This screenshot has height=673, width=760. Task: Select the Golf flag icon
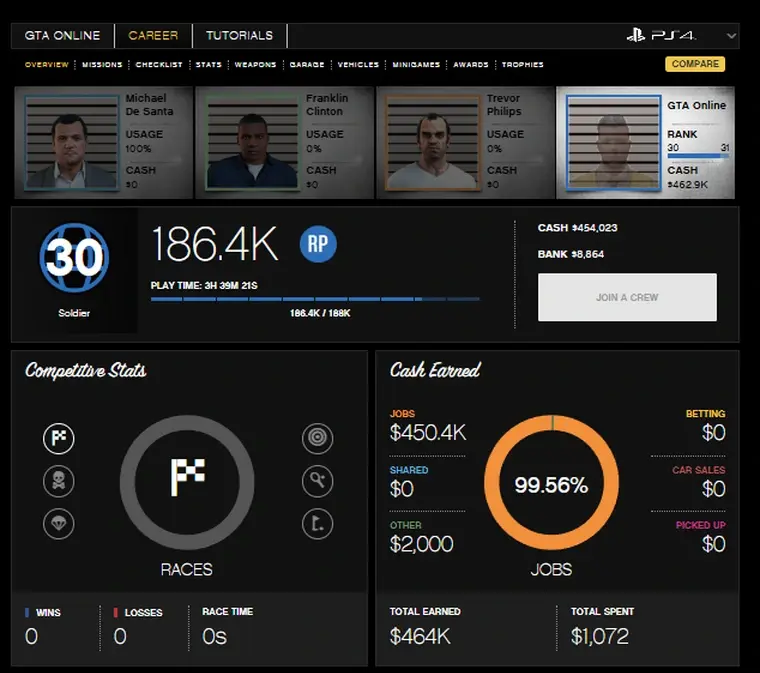(x=317, y=523)
